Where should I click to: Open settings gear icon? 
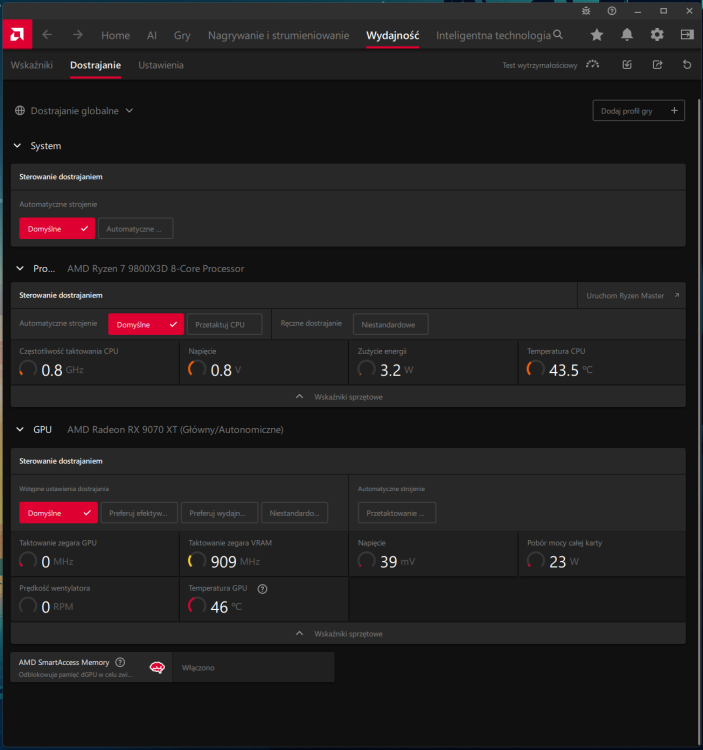657,35
